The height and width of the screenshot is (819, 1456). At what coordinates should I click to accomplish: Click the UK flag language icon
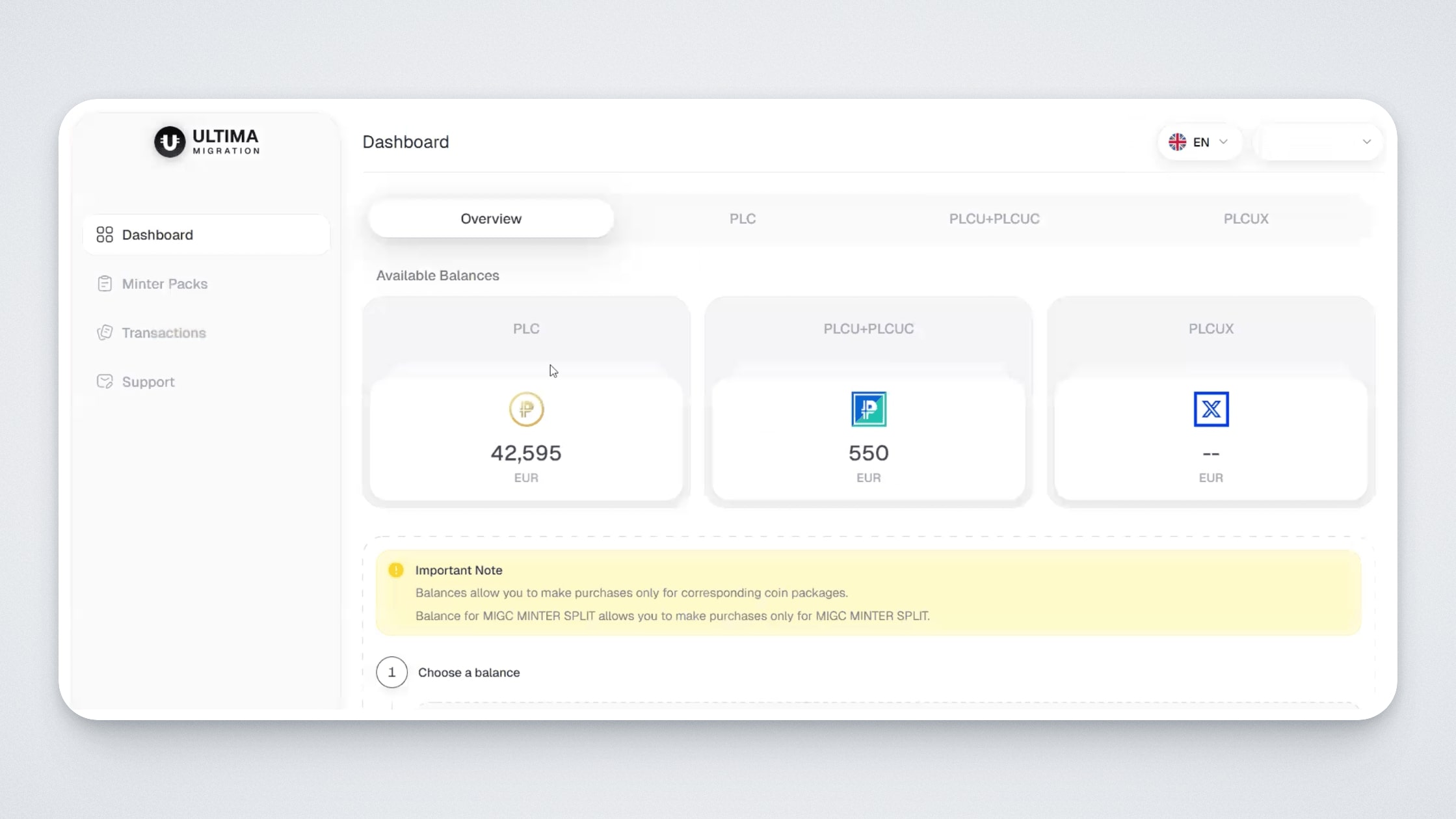1177,142
